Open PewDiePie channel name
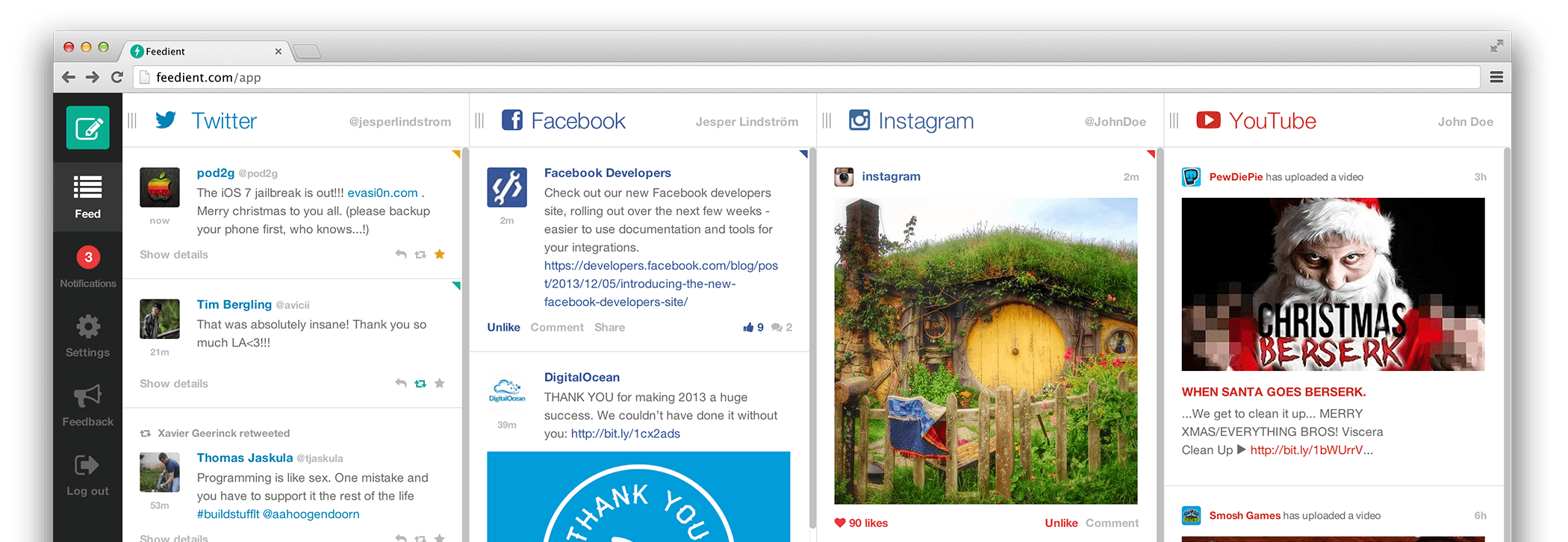1568x542 pixels. point(1236,177)
